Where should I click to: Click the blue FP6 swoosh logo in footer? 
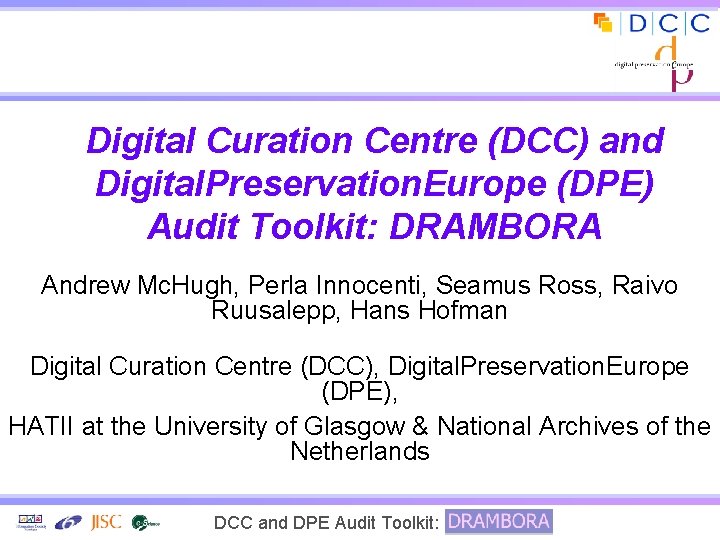[x=68, y=523]
